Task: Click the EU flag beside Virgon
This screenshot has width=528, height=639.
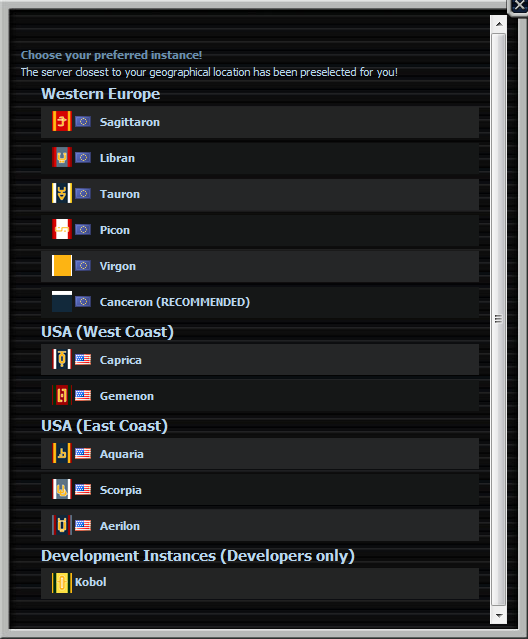Action: click(x=83, y=266)
